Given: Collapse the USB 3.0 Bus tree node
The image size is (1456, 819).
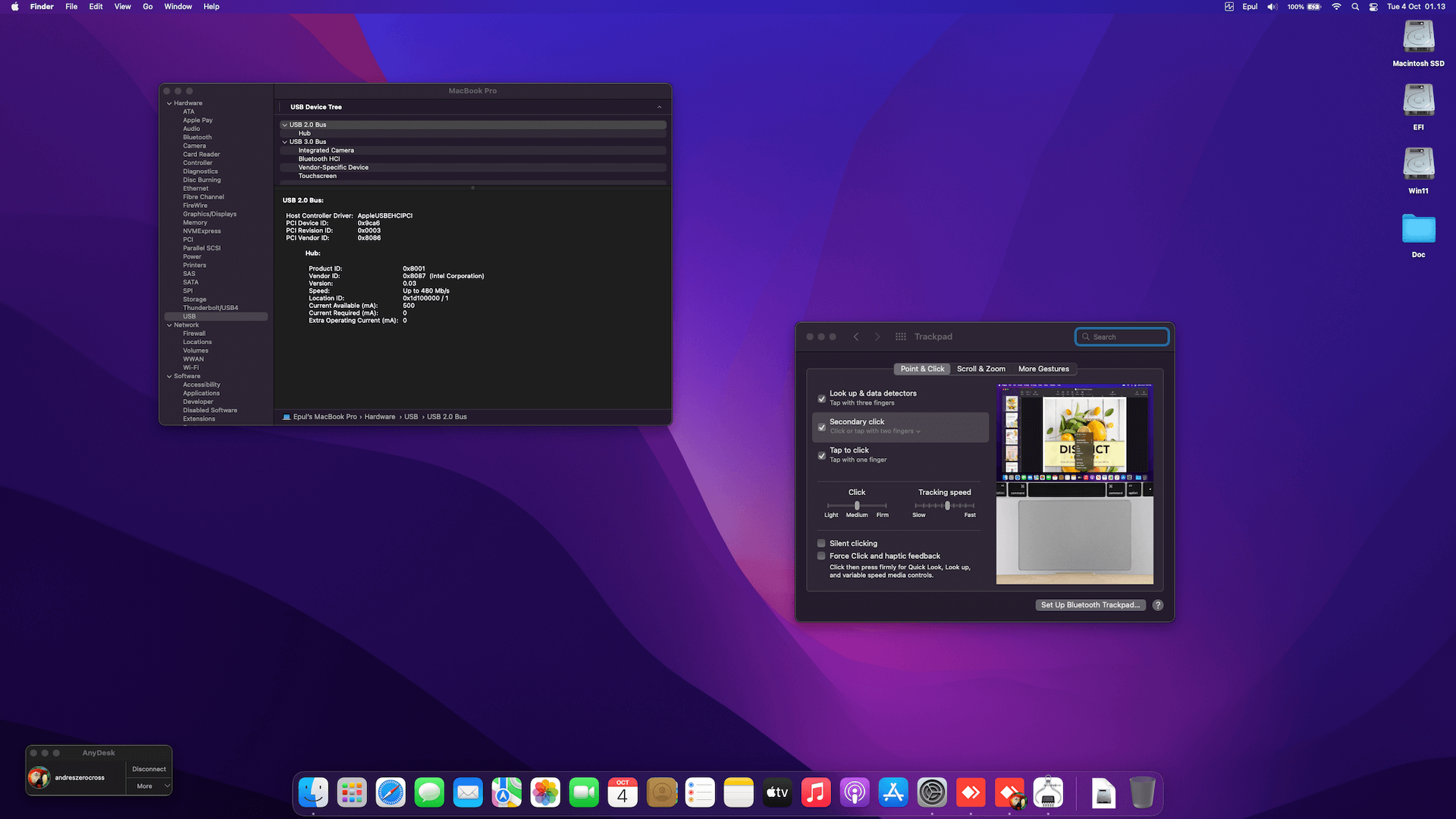Looking at the screenshot, I should click(x=285, y=142).
